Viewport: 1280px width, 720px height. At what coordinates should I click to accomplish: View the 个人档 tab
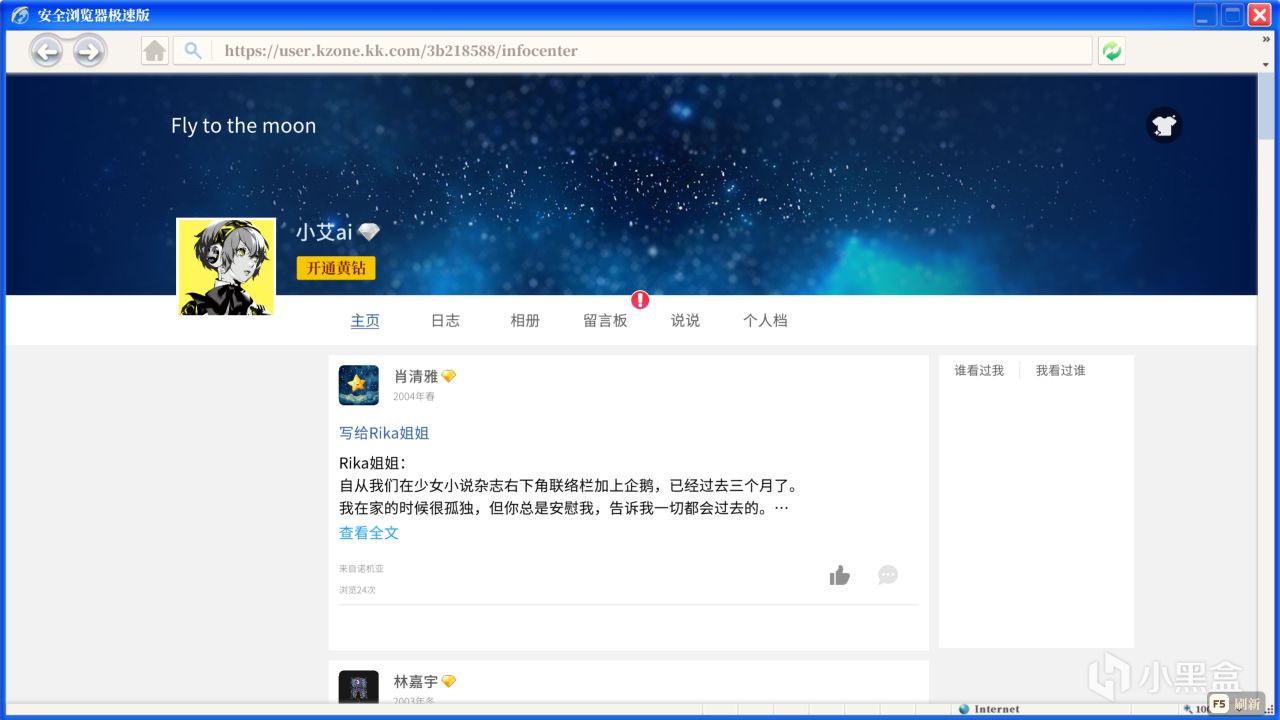click(x=765, y=321)
